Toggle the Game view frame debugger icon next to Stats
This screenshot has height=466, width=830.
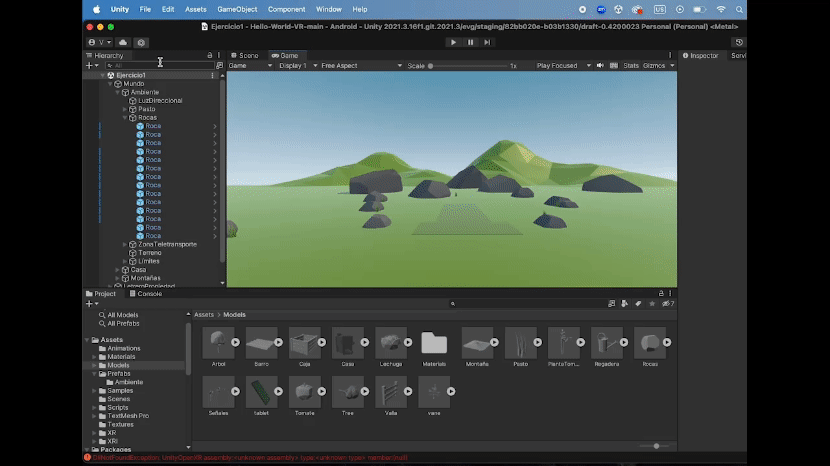click(614, 66)
